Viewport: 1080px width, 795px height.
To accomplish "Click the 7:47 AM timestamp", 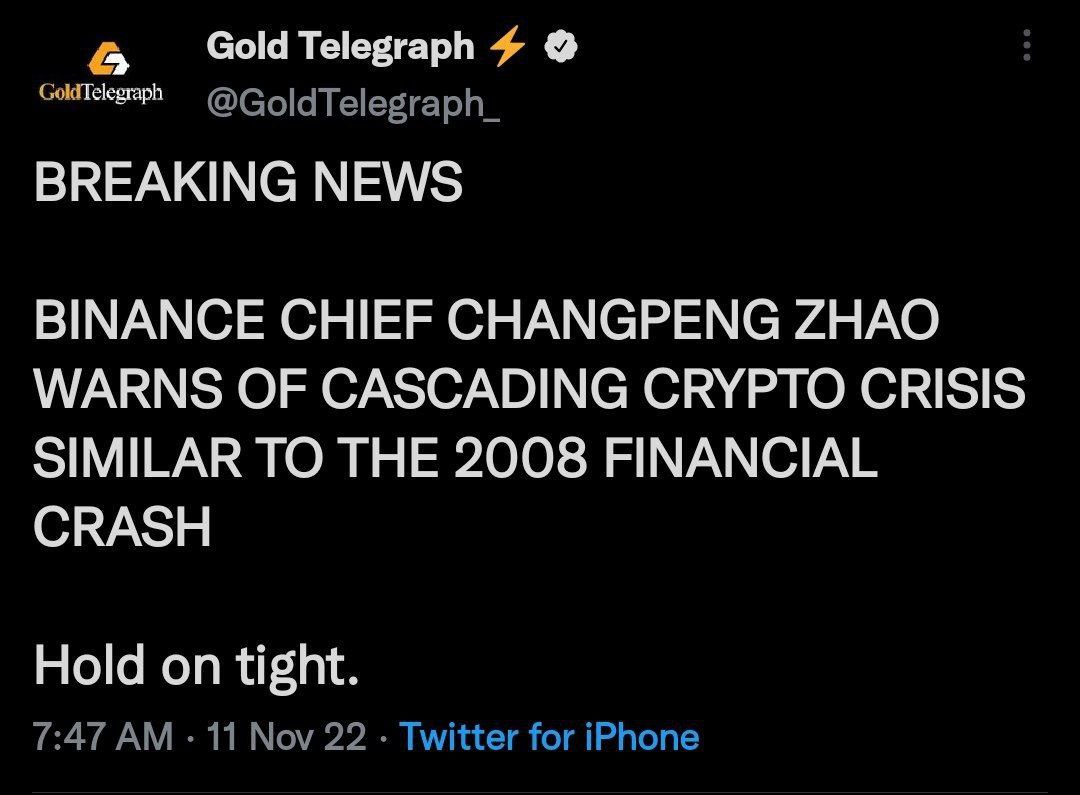I will 103,736.
